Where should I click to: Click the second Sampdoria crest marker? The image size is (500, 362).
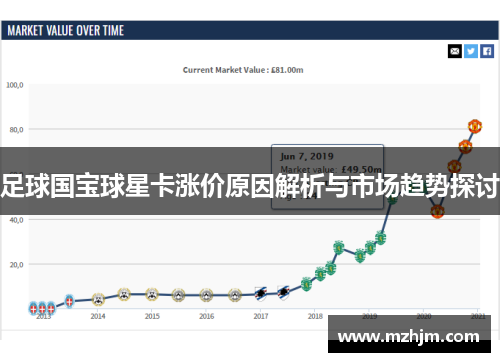click(x=283, y=293)
